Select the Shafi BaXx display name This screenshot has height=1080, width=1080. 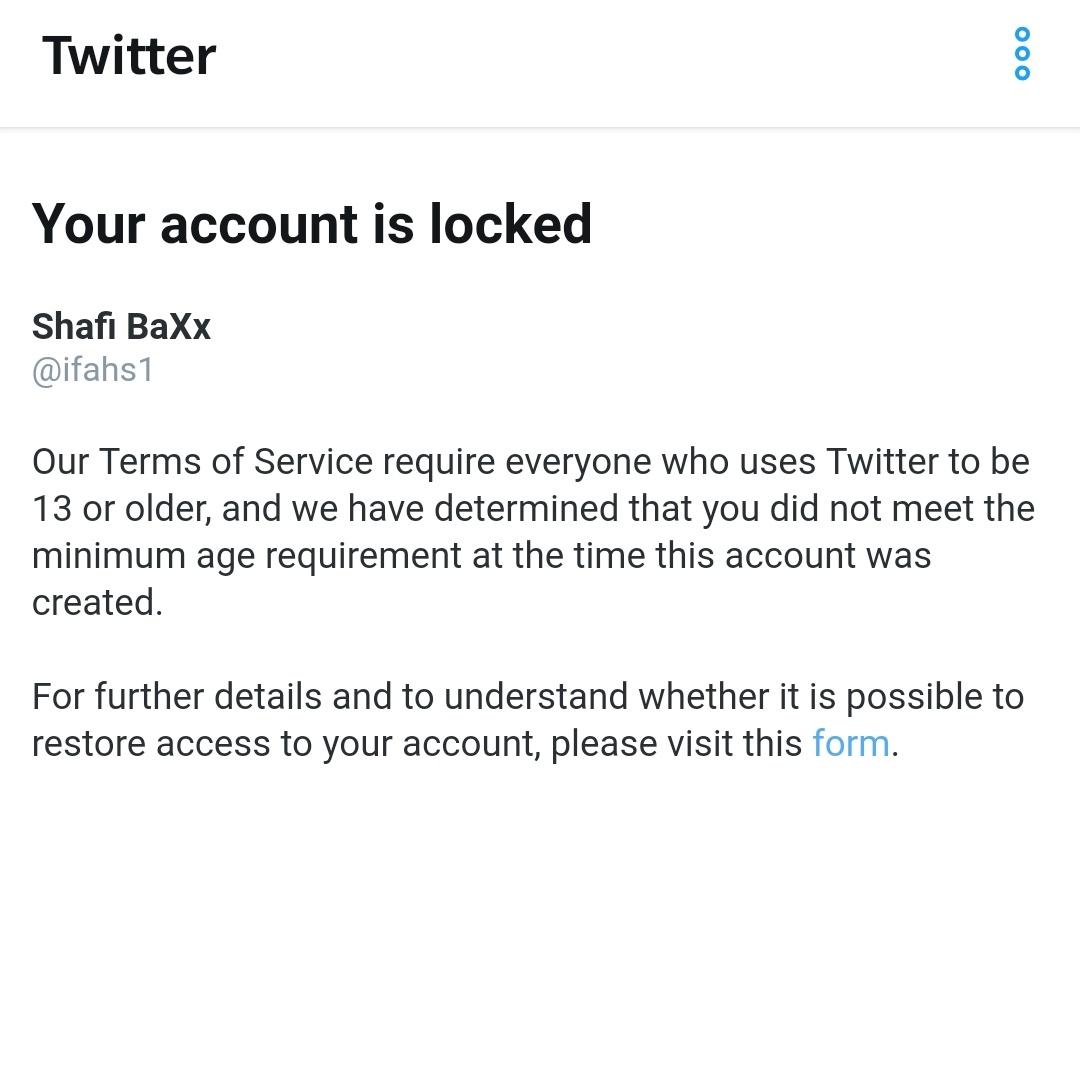pos(120,326)
